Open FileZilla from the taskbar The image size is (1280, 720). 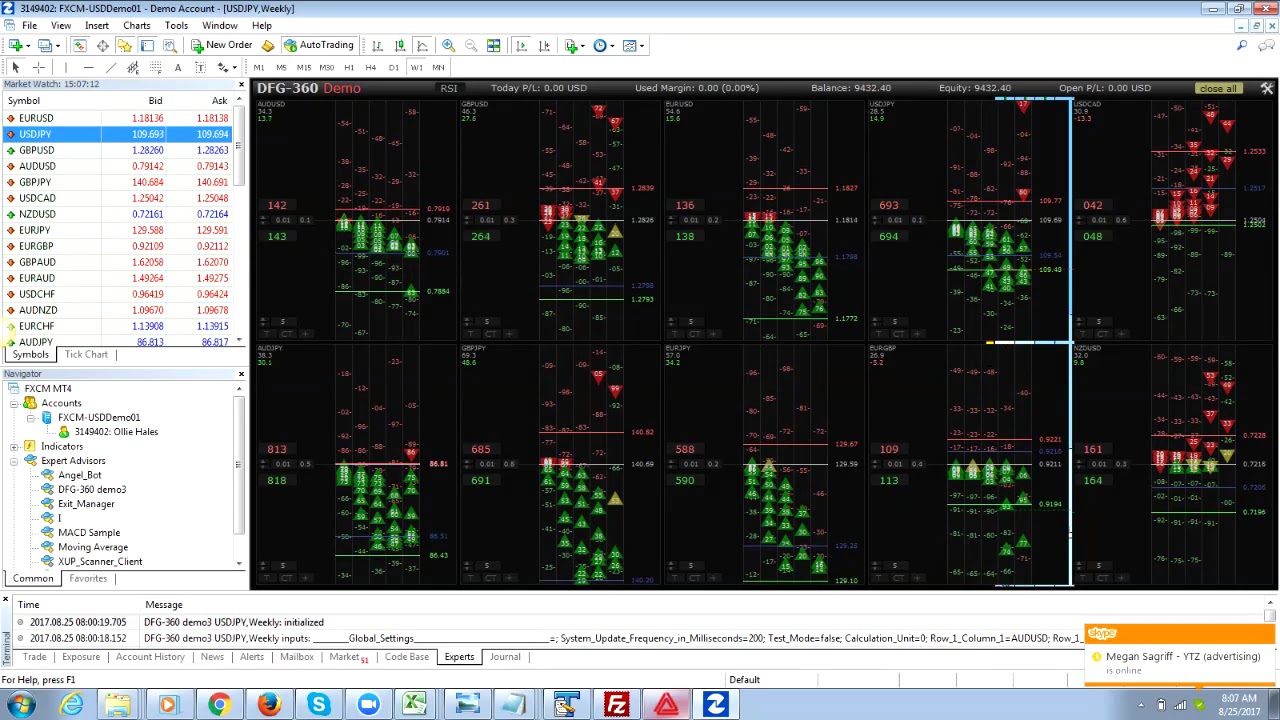click(x=616, y=705)
